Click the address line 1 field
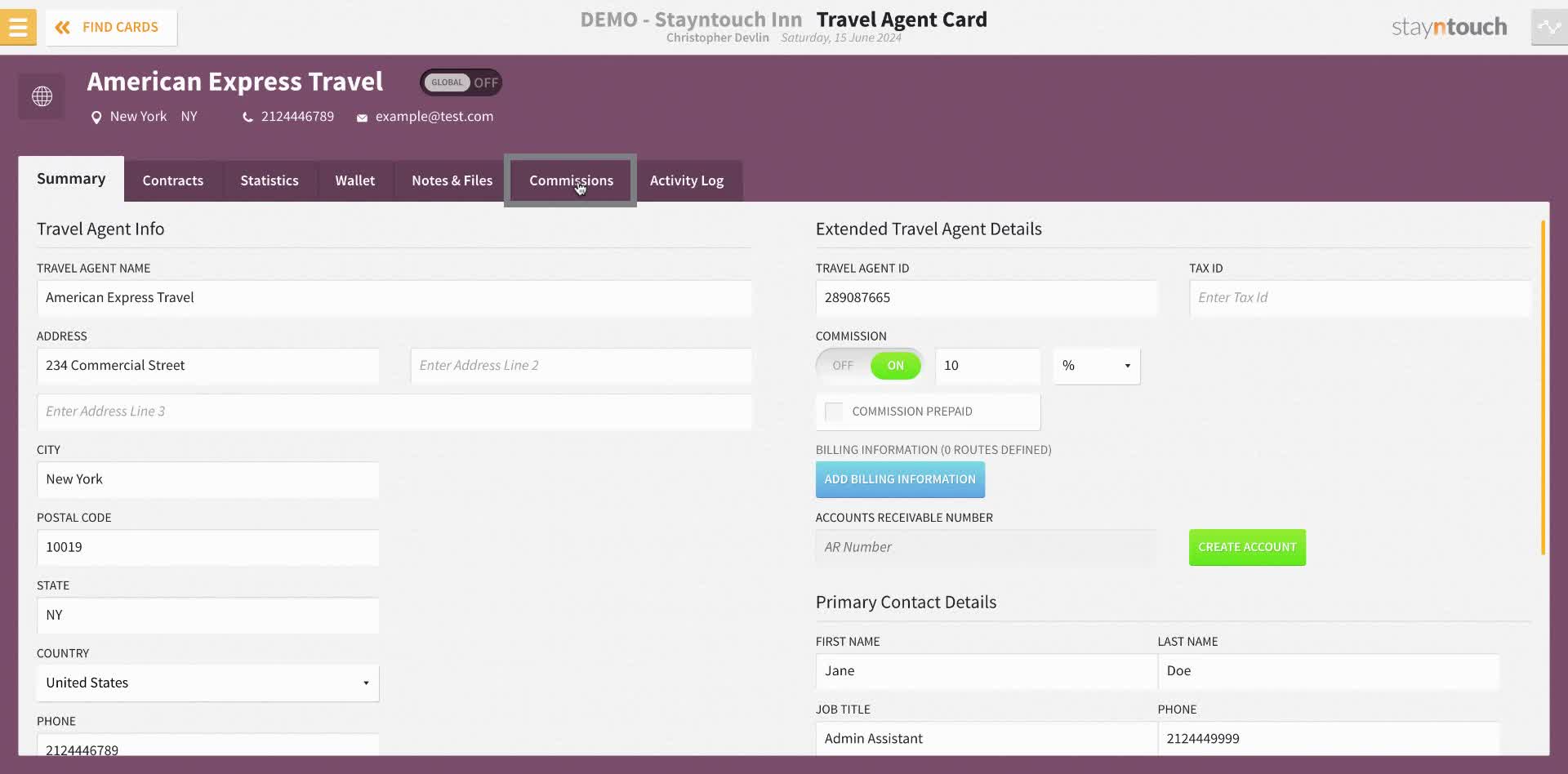 tap(207, 366)
